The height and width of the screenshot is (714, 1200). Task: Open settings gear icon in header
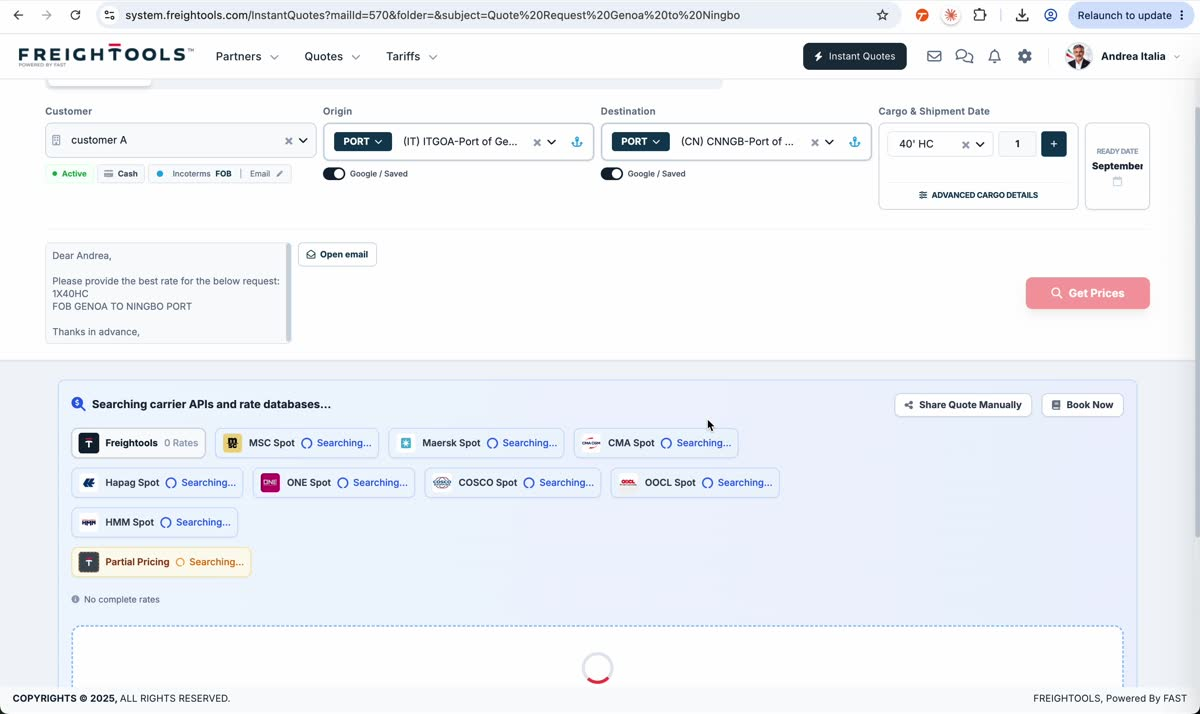tap(1025, 57)
